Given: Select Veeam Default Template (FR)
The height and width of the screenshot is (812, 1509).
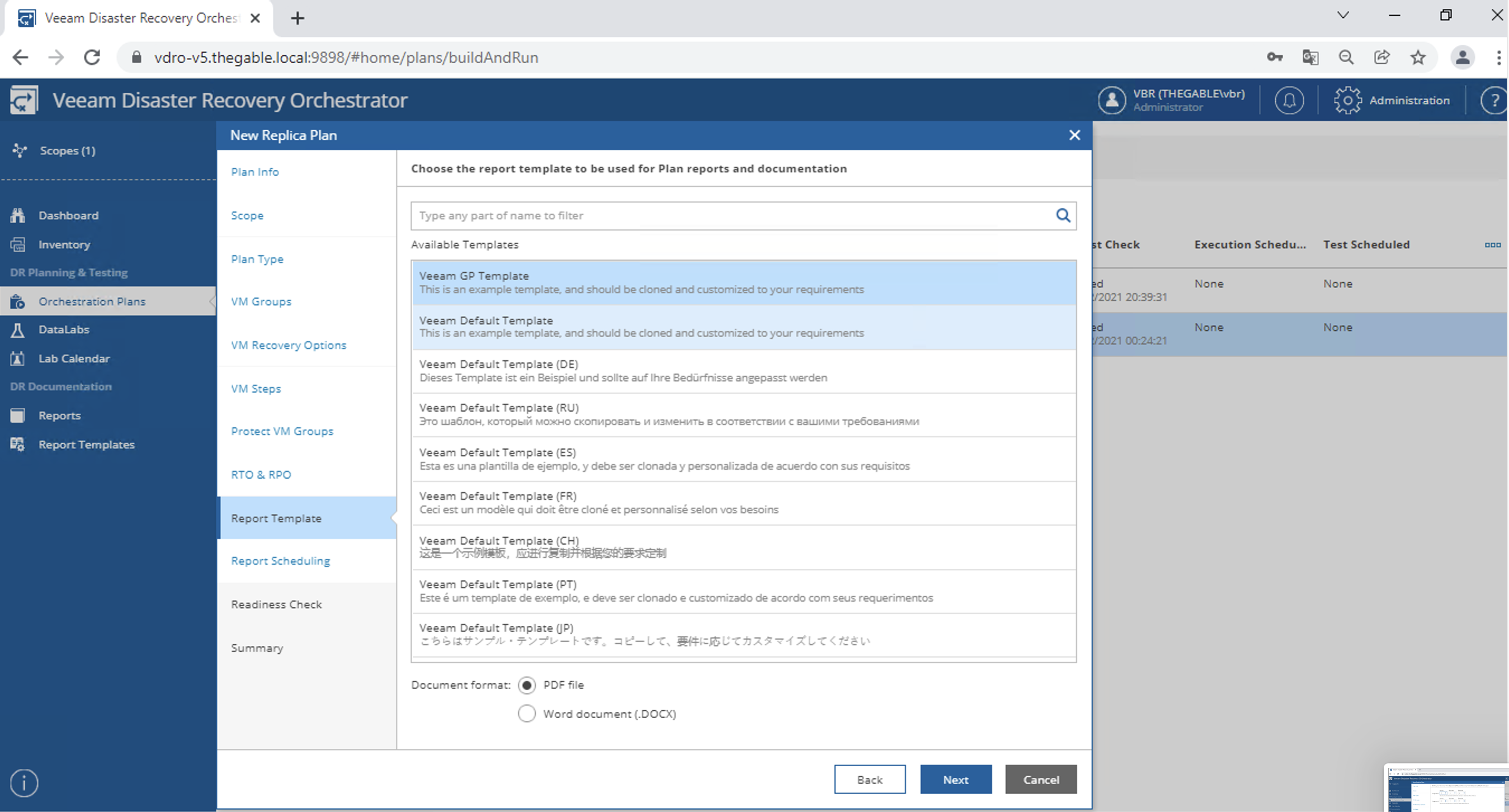Looking at the screenshot, I should point(744,503).
